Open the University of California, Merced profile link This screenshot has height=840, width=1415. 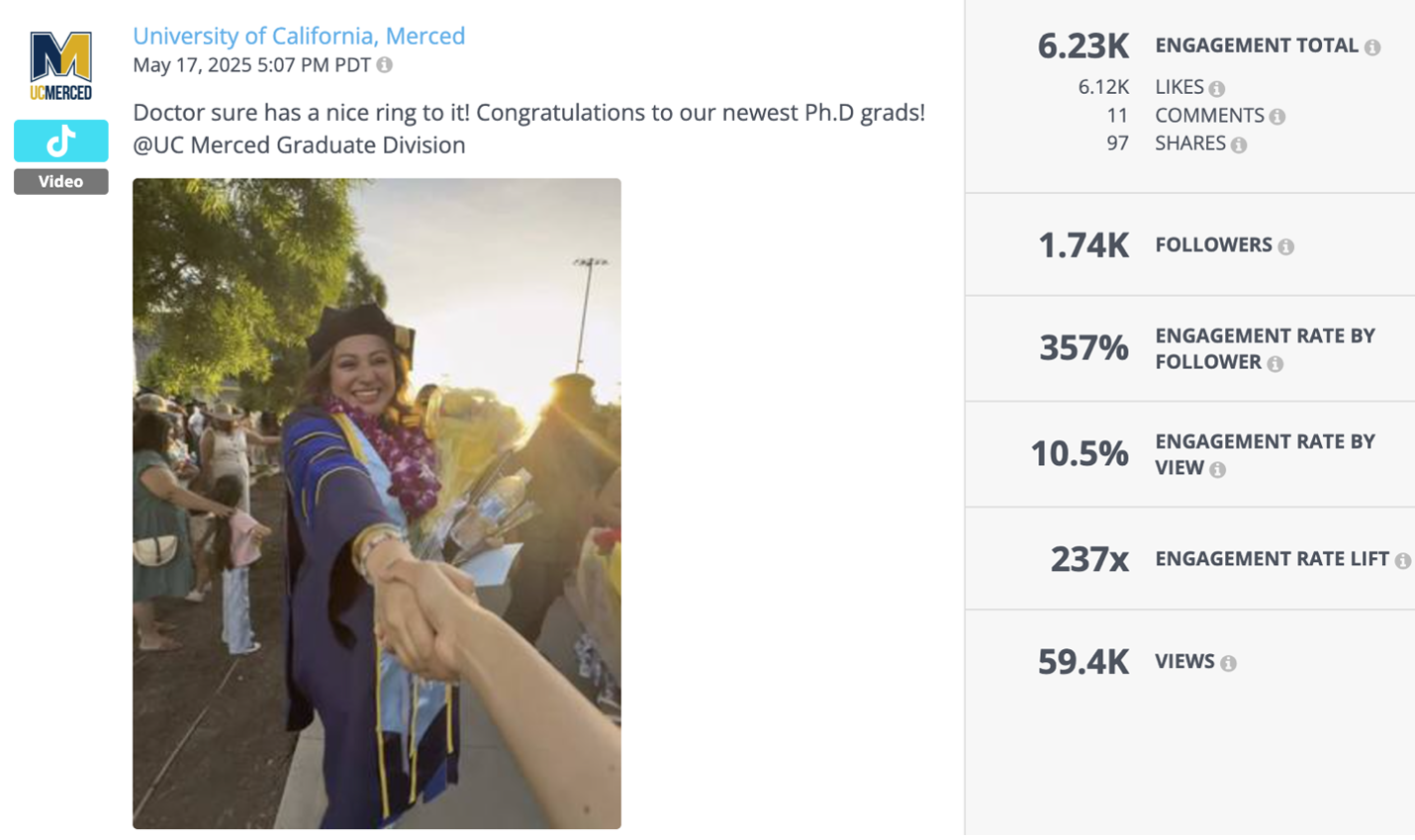point(299,36)
